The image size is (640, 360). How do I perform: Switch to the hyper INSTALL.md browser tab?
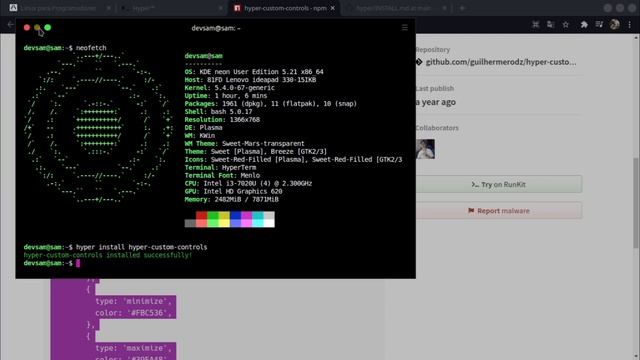(x=393, y=8)
